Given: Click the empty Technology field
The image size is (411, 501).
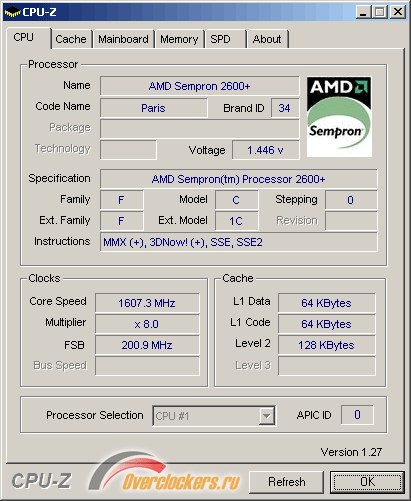Looking at the screenshot, I should [128, 150].
